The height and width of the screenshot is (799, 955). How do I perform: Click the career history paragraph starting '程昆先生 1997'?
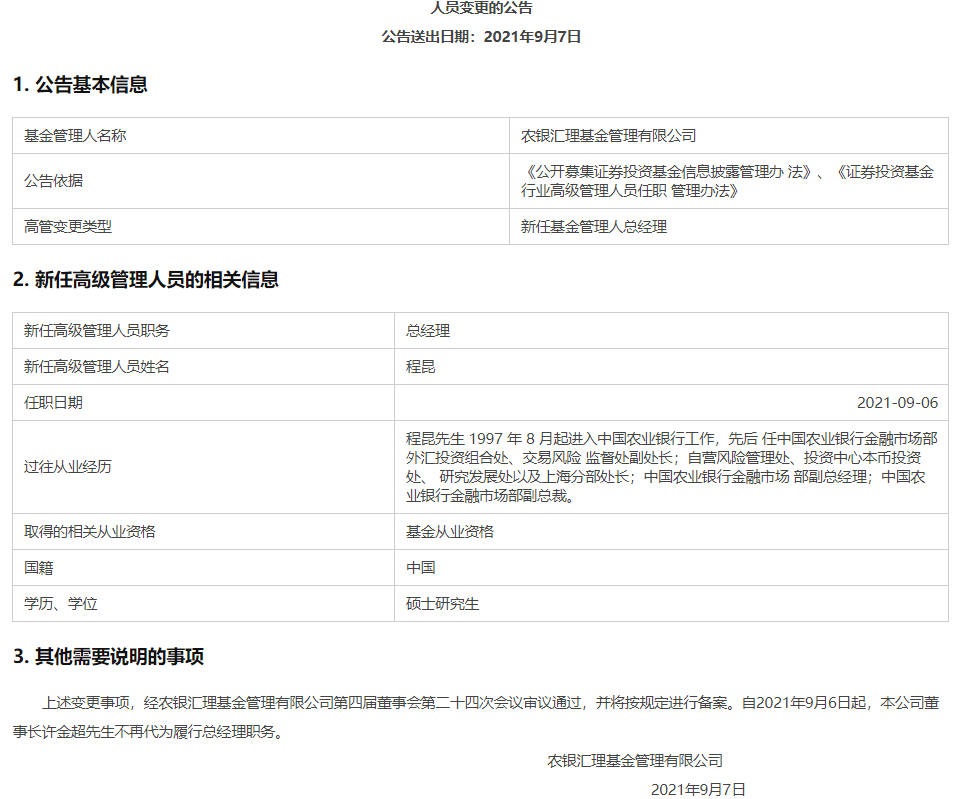pyautogui.click(x=671, y=467)
